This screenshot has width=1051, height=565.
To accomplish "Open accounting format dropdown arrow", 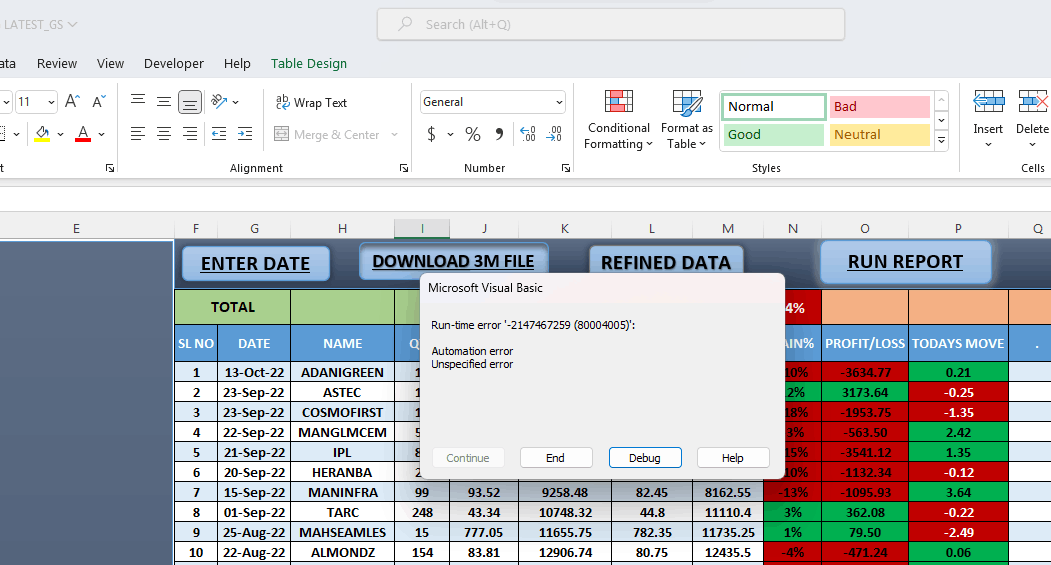I will point(450,134).
